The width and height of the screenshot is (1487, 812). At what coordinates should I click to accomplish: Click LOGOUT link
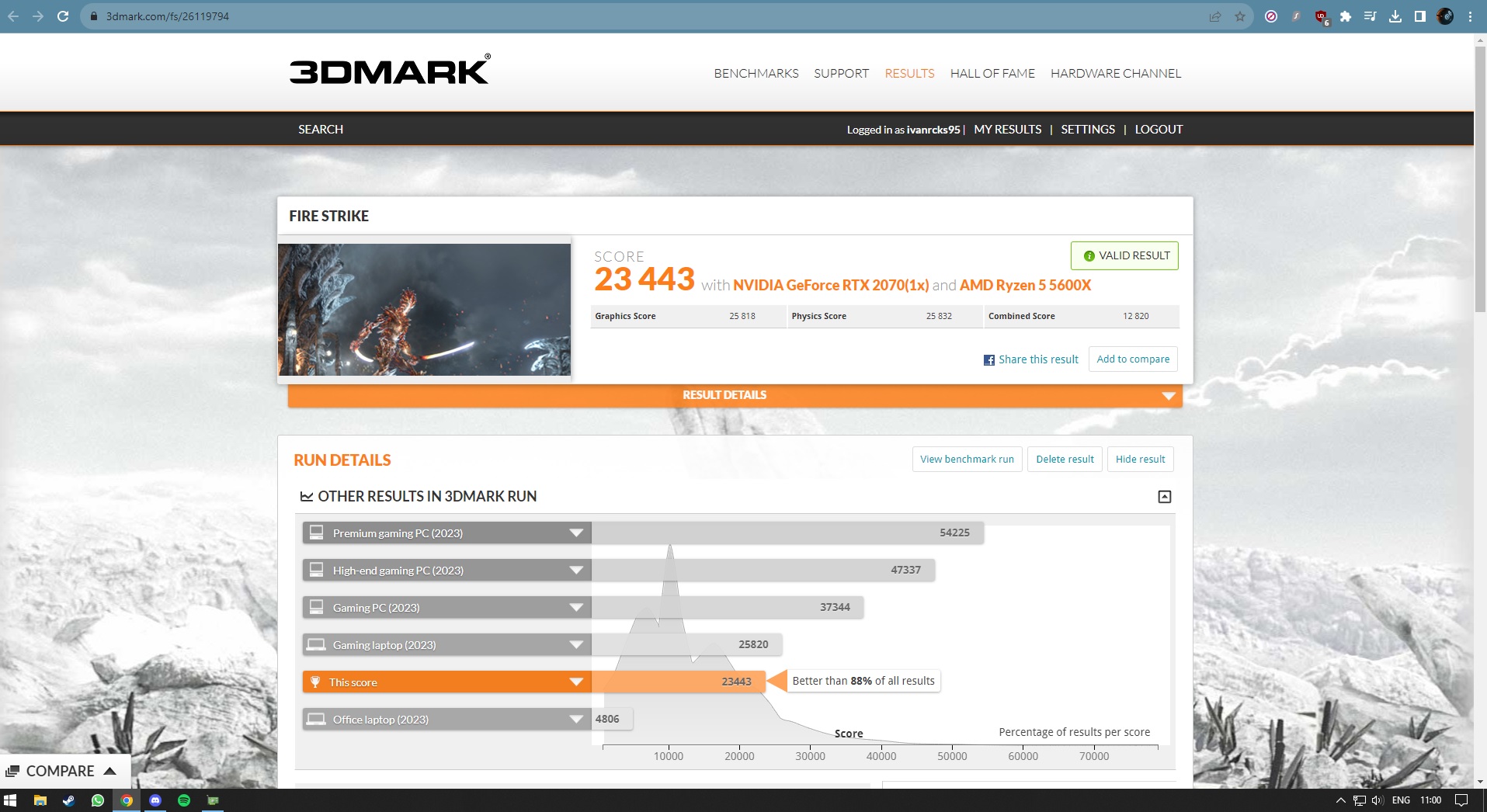1159,130
